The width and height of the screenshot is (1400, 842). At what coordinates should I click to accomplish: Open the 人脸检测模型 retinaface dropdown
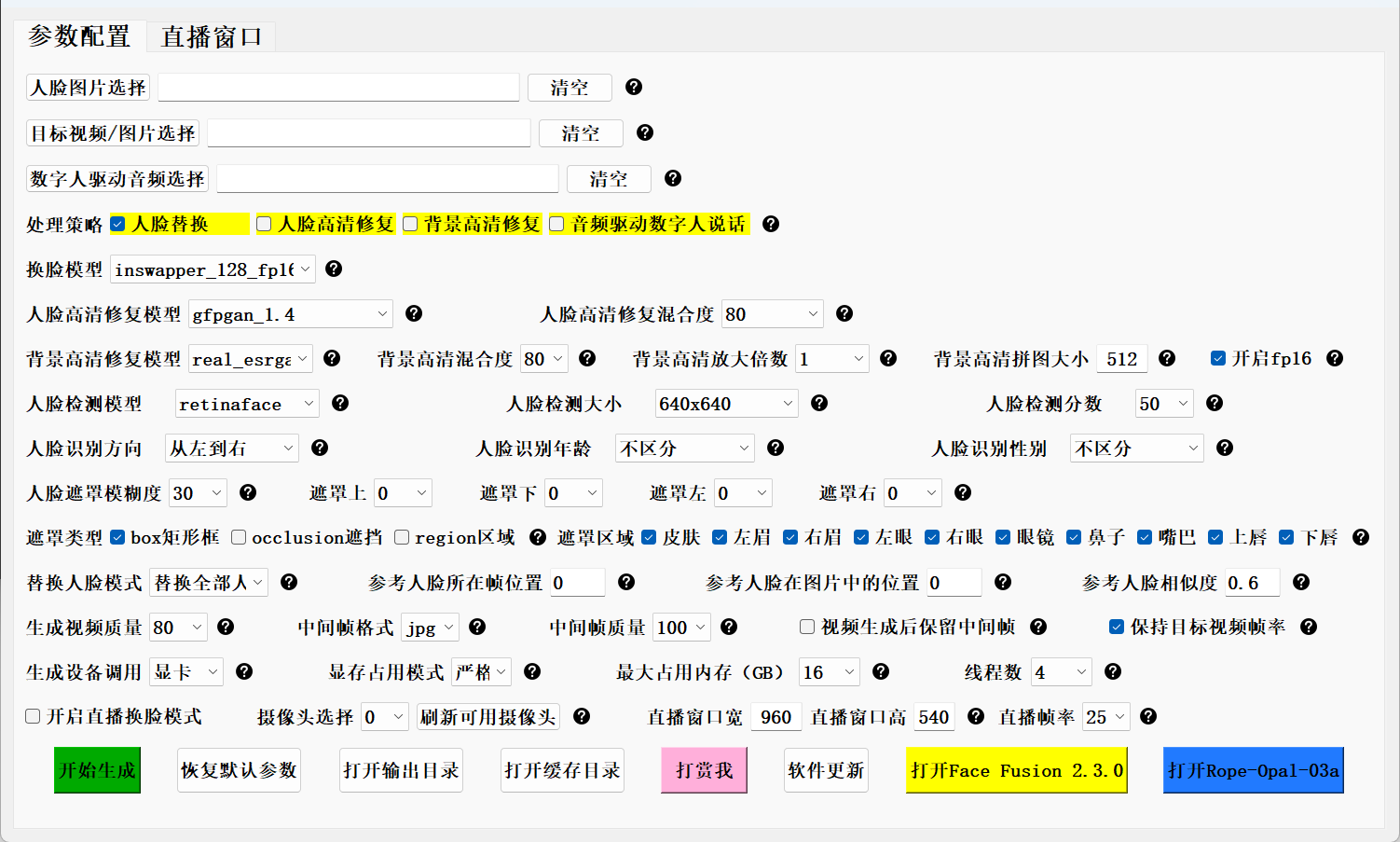point(247,404)
